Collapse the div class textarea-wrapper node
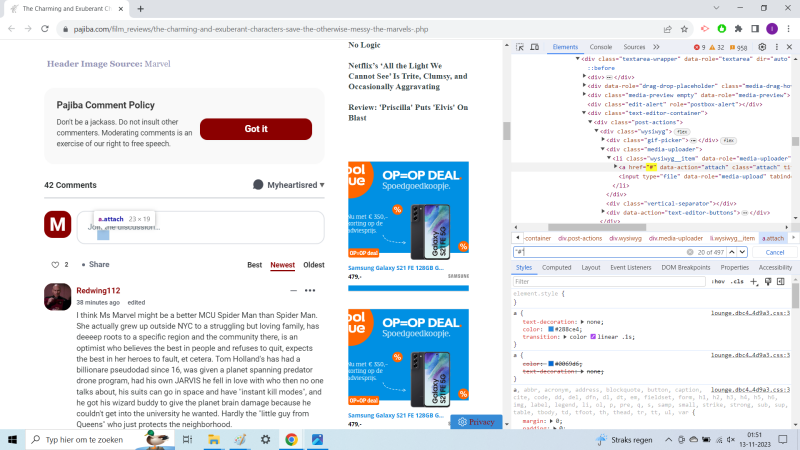The width and height of the screenshot is (800, 450). click(x=578, y=59)
